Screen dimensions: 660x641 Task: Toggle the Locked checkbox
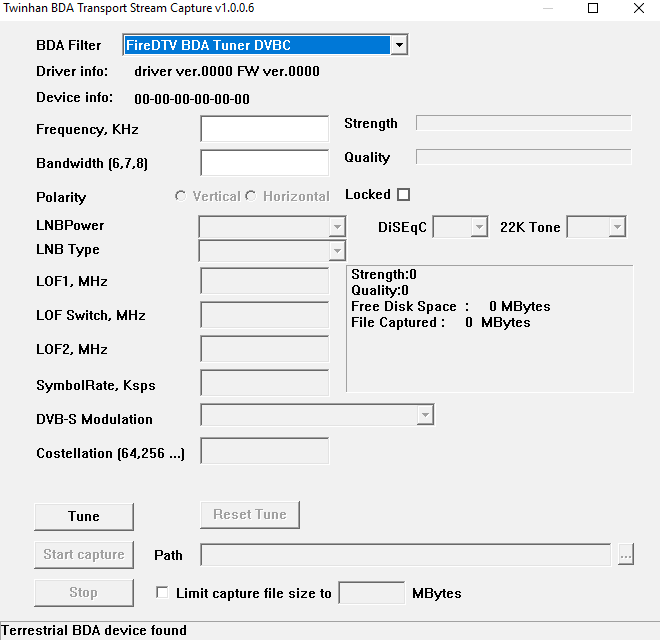pyautogui.click(x=403, y=194)
